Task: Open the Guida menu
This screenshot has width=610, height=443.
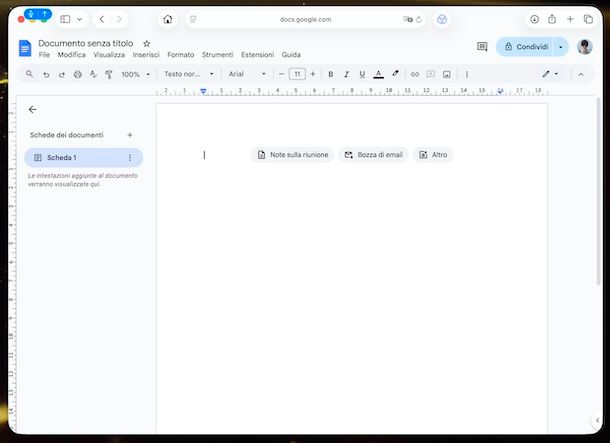Action: tap(291, 55)
